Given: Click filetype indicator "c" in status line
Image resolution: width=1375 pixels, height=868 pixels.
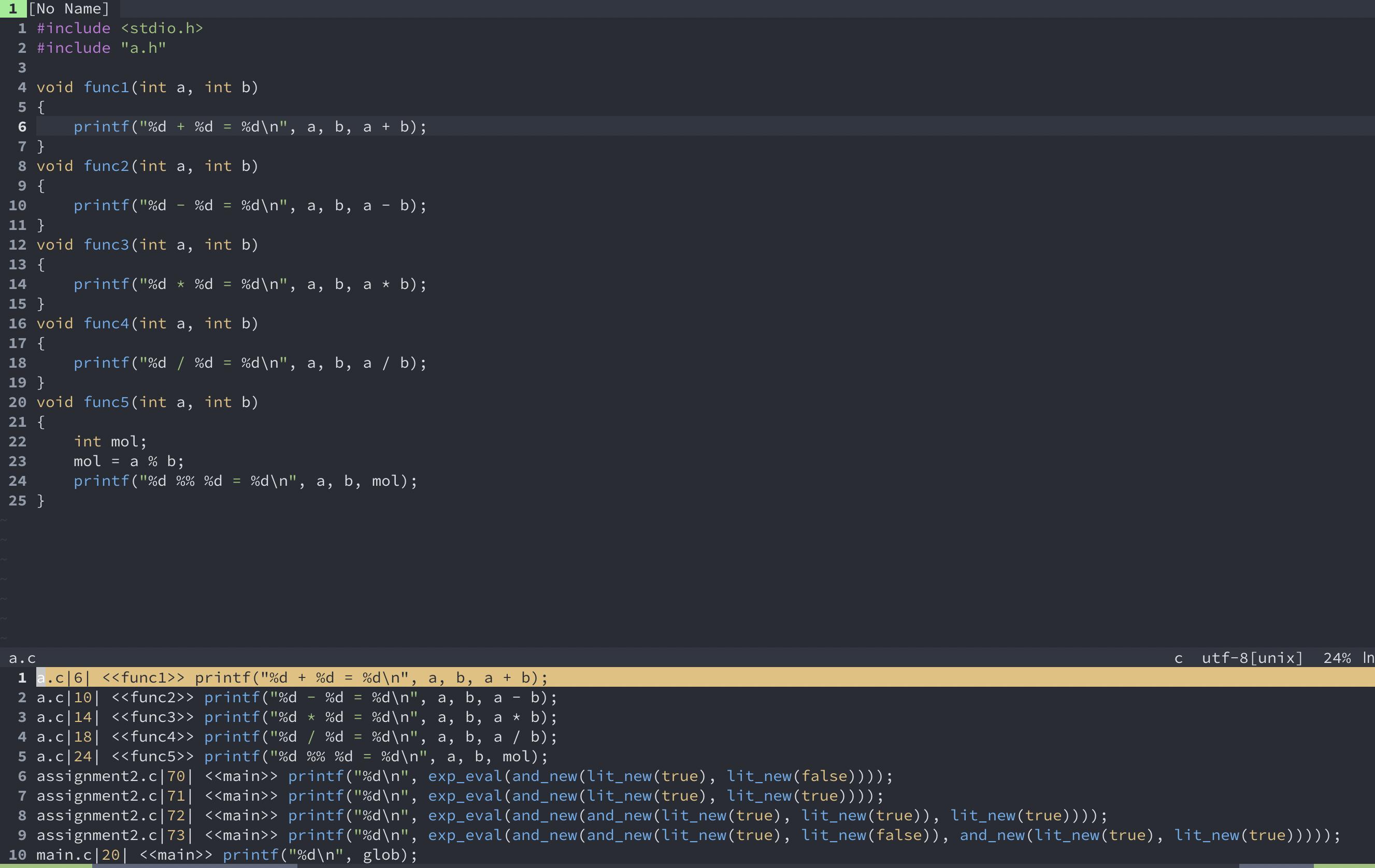Looking at the screenshot, I should (x=1178, y=658).
